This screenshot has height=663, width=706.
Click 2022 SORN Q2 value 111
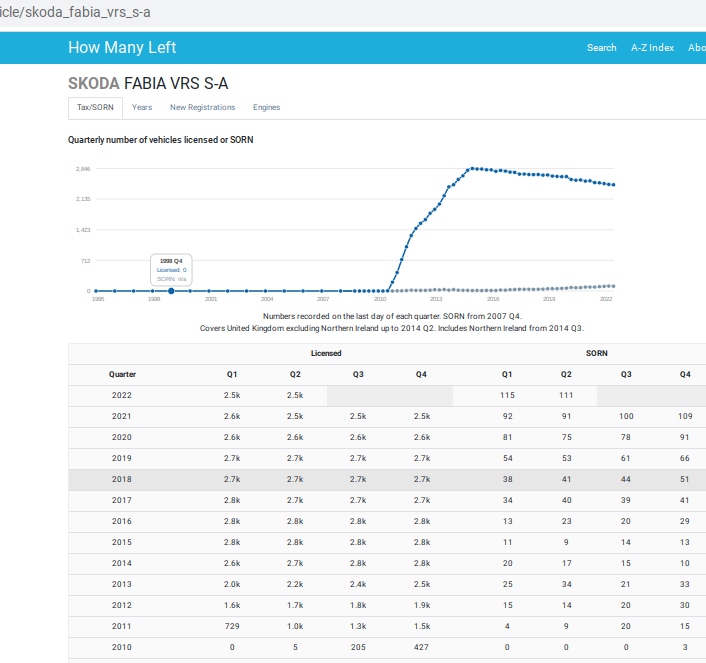[566, 395]
